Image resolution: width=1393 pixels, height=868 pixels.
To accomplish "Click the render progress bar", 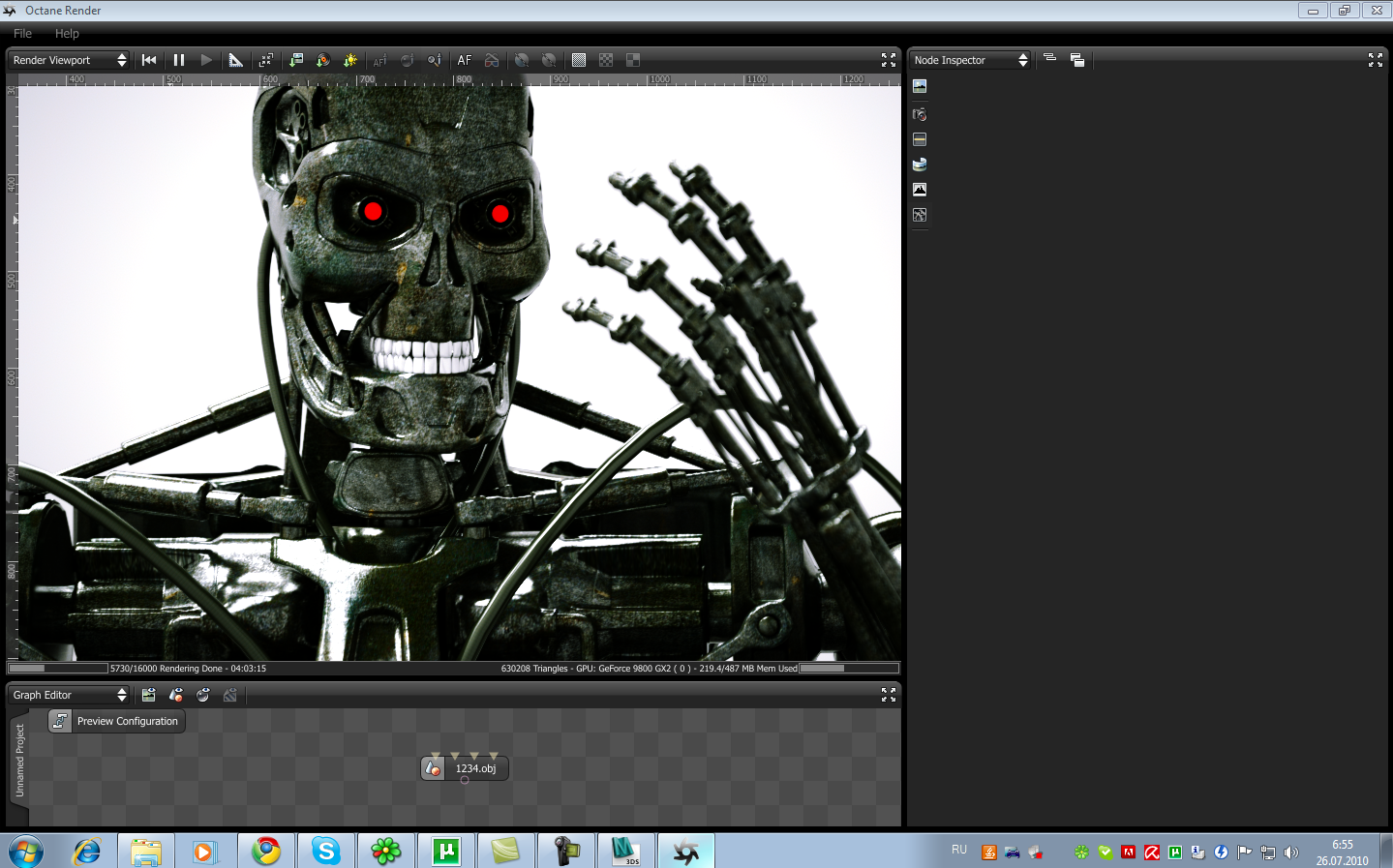I will tap(58, 668).
